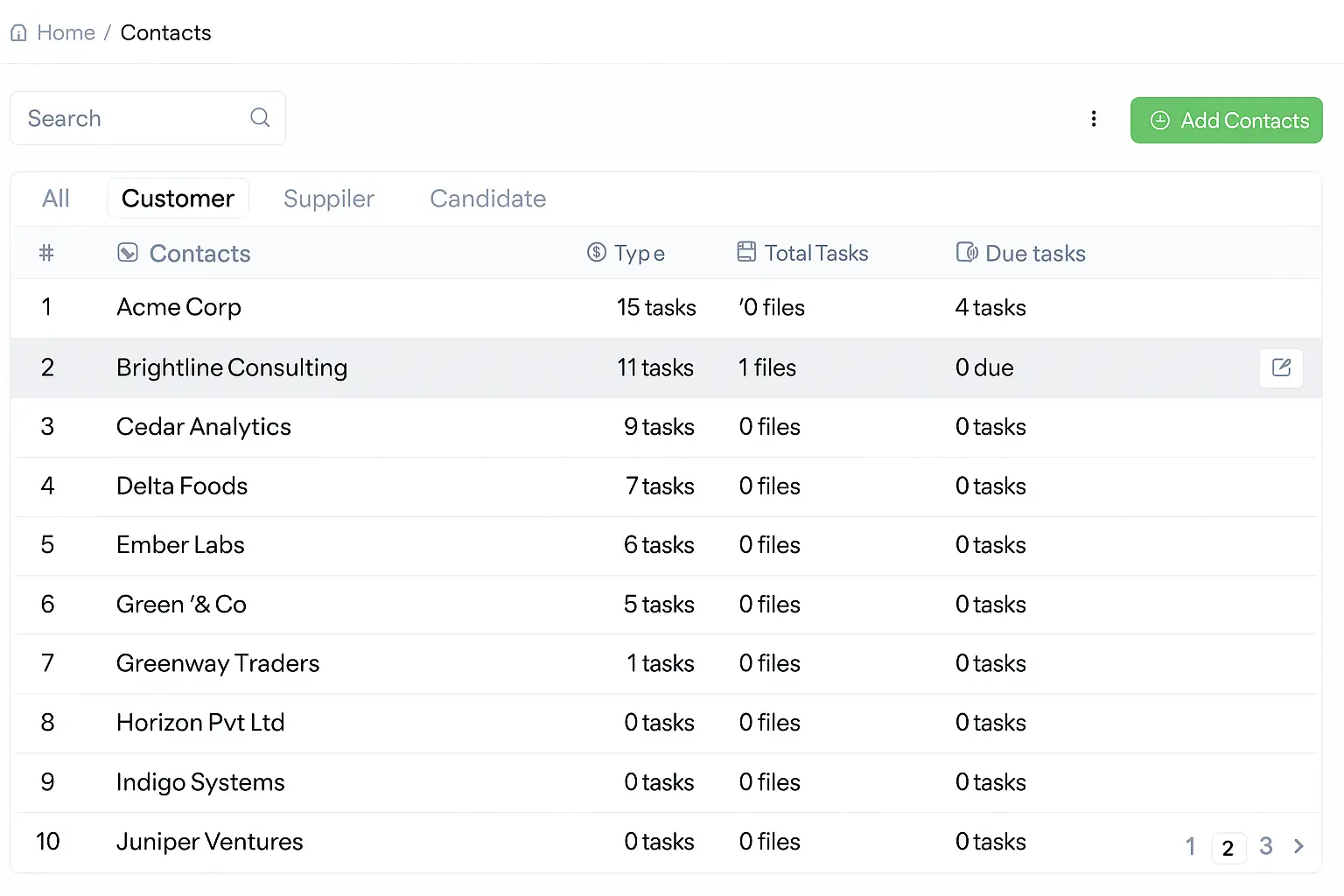This screenshot has height=896, width=1344.
Task: Click the edit icon on Brightline Consulting row
Action: (1280, 367)
